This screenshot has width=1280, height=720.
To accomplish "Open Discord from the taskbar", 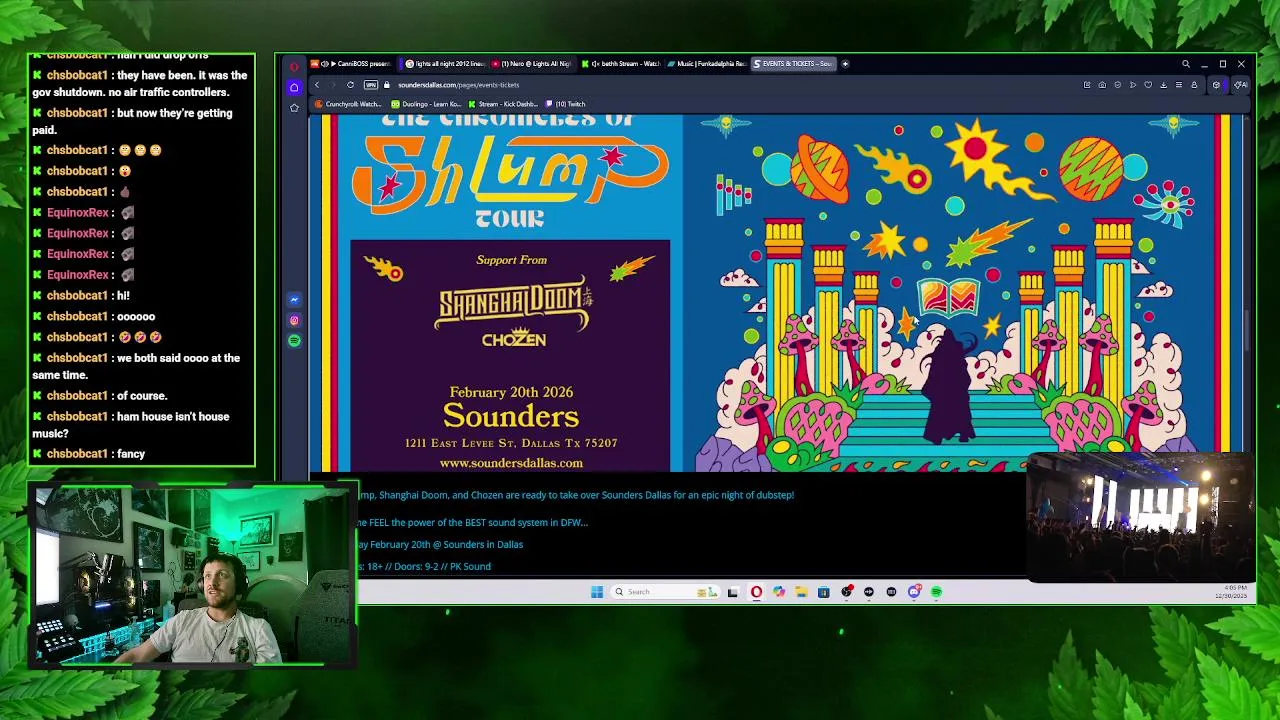I will pos(914,592).
